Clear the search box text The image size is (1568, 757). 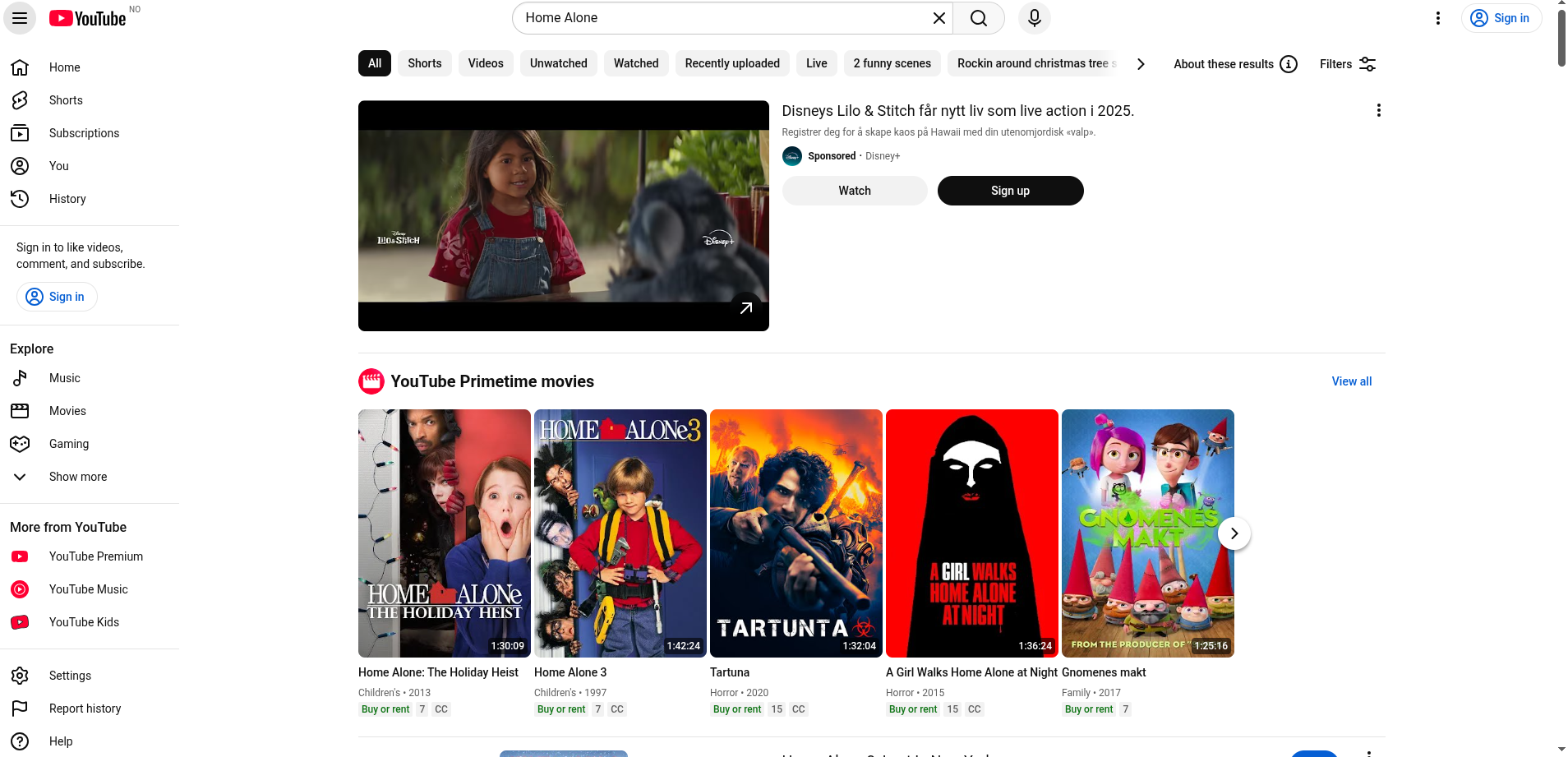938,18
